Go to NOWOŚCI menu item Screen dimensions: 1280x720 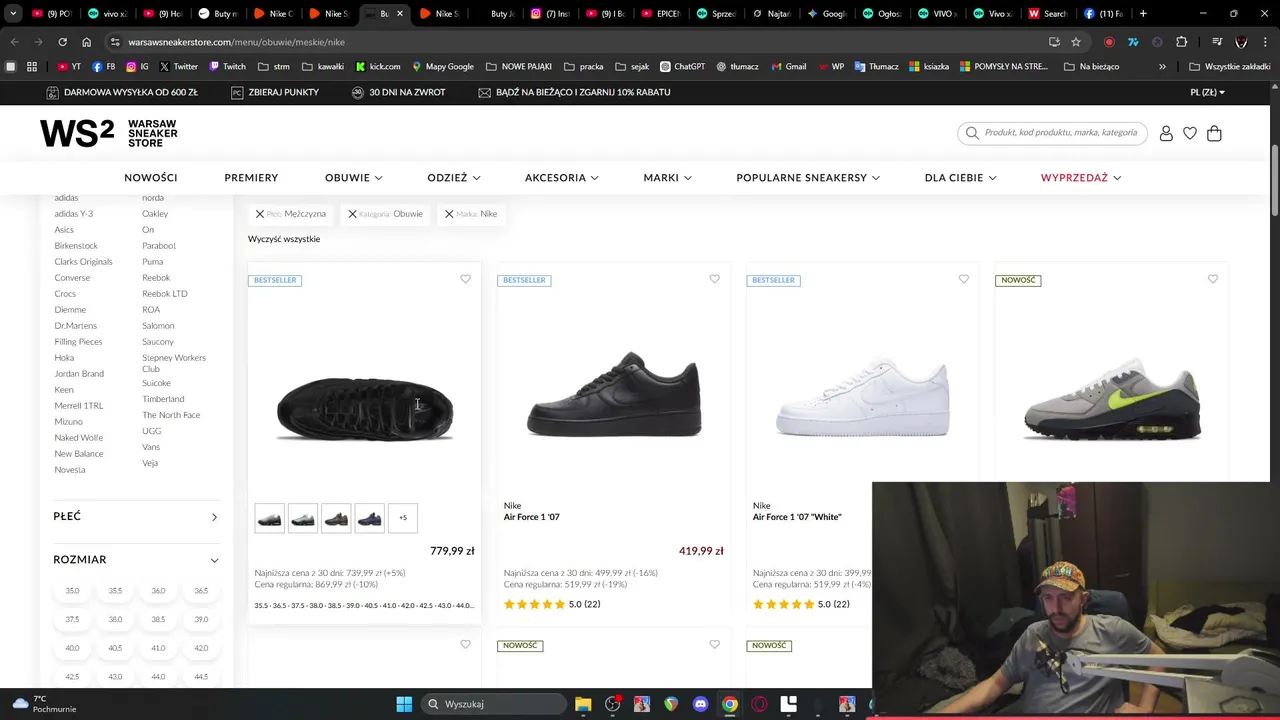tap(151, 178)
